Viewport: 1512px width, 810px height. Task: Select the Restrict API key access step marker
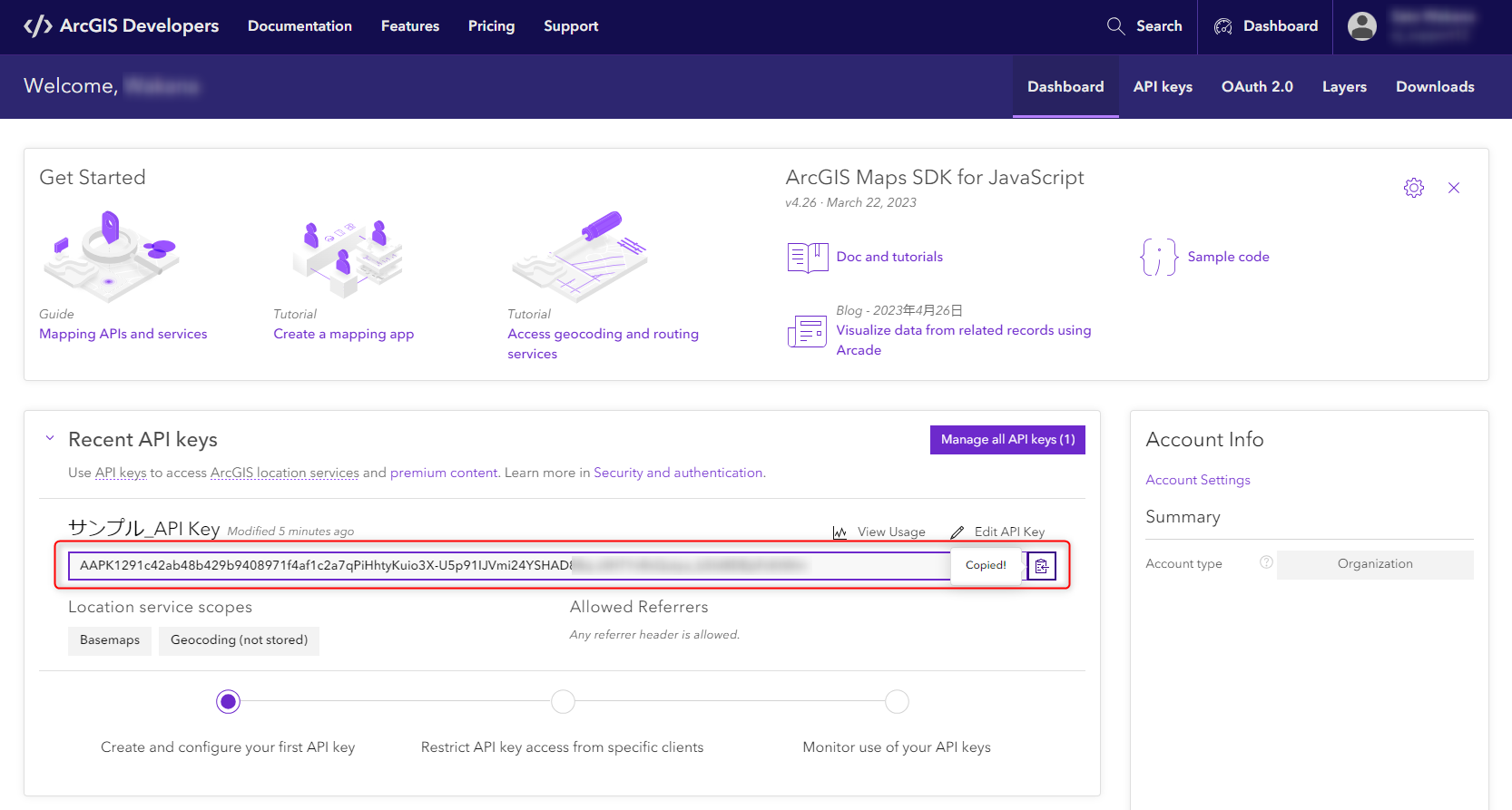pos(563,702)
